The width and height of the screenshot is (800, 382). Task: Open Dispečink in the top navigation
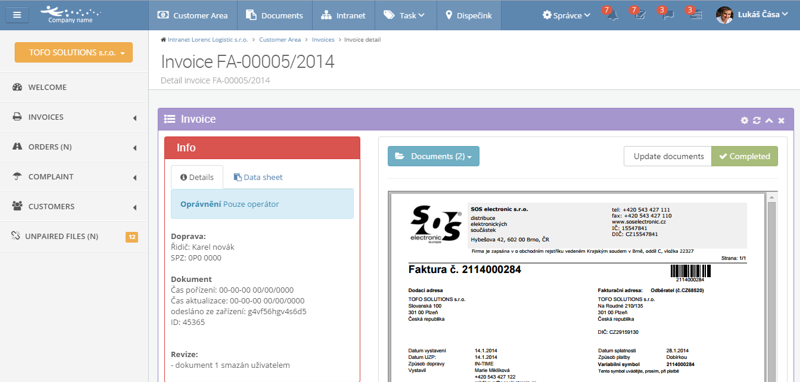click(468, 15)
